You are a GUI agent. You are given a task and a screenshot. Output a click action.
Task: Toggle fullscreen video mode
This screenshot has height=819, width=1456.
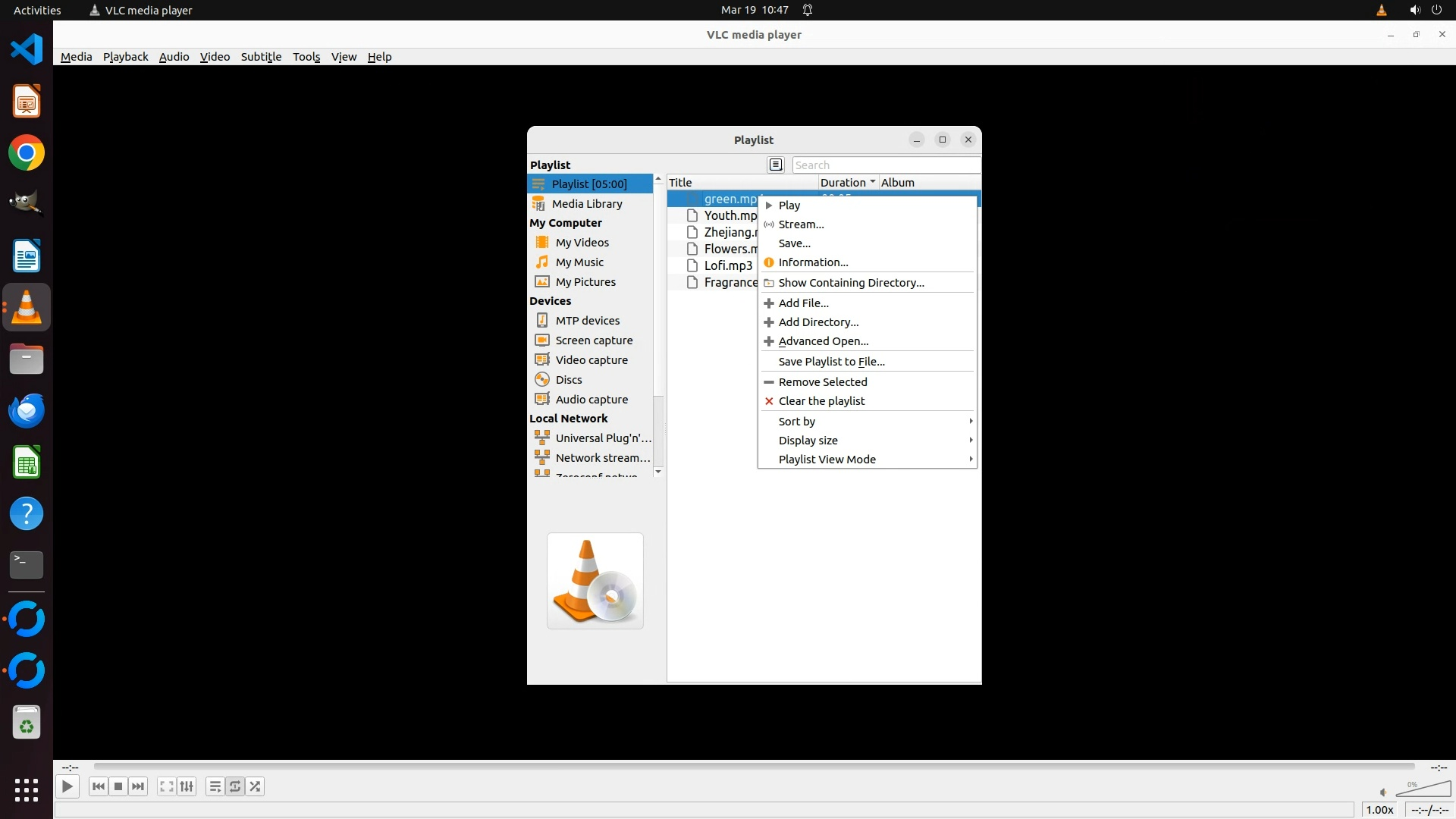(x=167, y=786)
